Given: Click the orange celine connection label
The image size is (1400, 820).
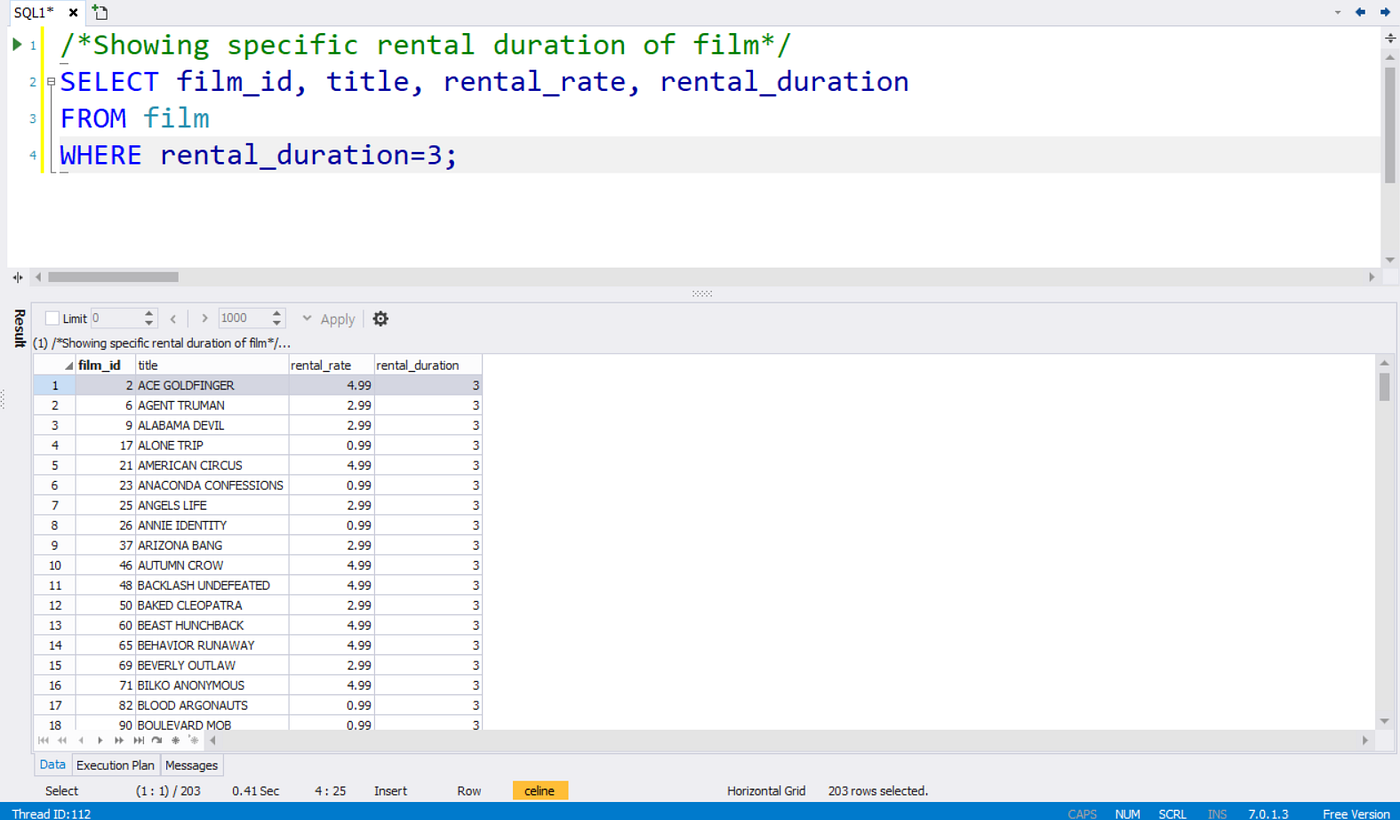Looking at the screenshot, I should coord(540,790).
